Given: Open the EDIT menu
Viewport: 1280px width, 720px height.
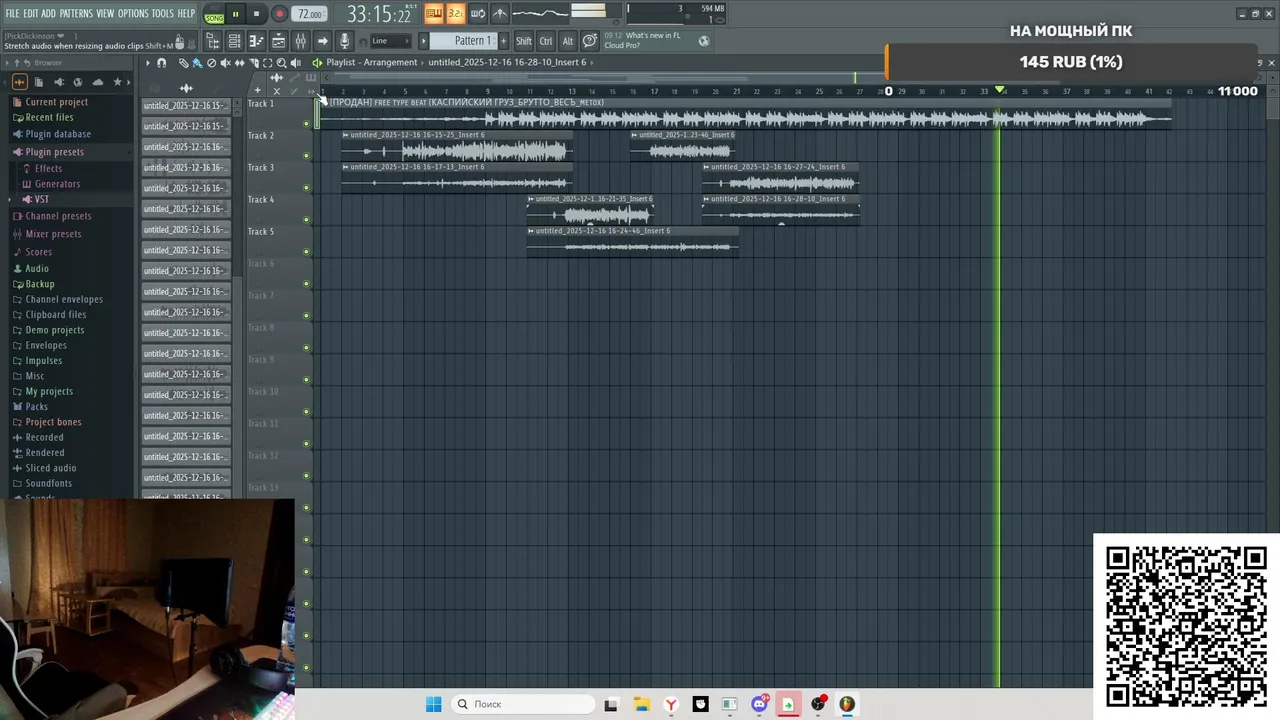Looking at the screenshot, I should [x=30, y=14].
